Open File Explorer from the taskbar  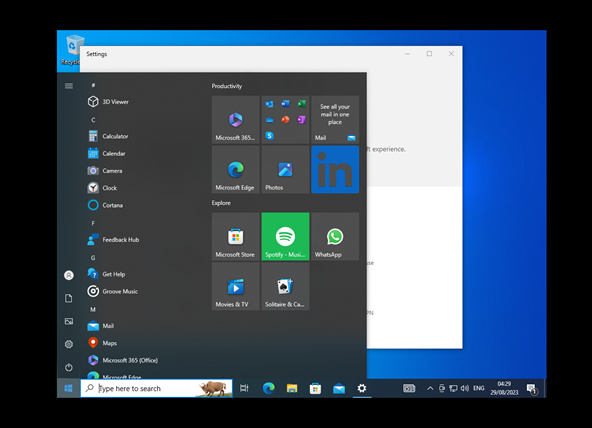pyautogui.click(x=292, y=388)
